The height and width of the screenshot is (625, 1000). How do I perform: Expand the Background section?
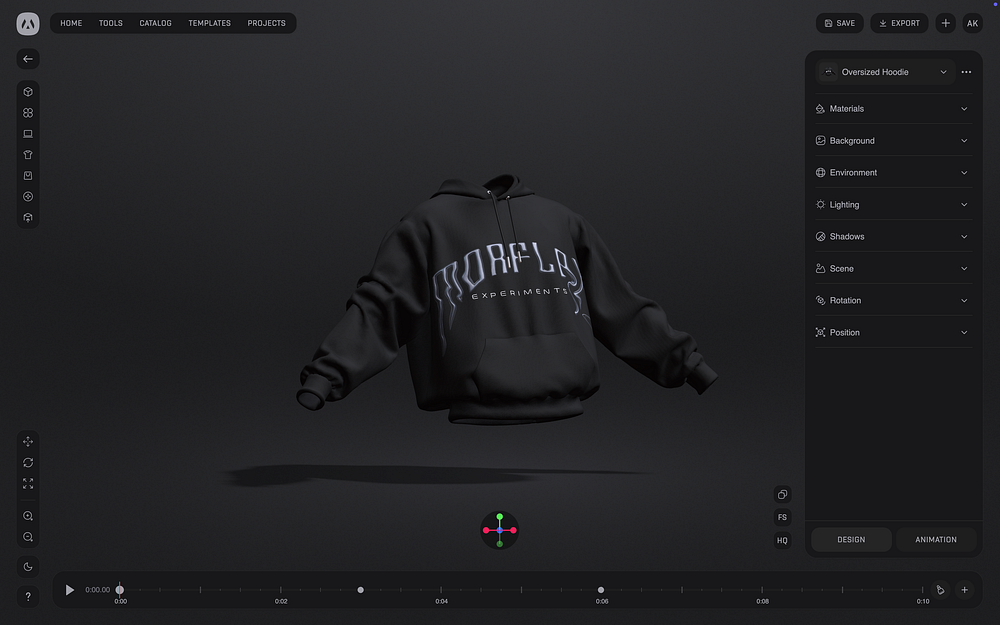point(893,141)
